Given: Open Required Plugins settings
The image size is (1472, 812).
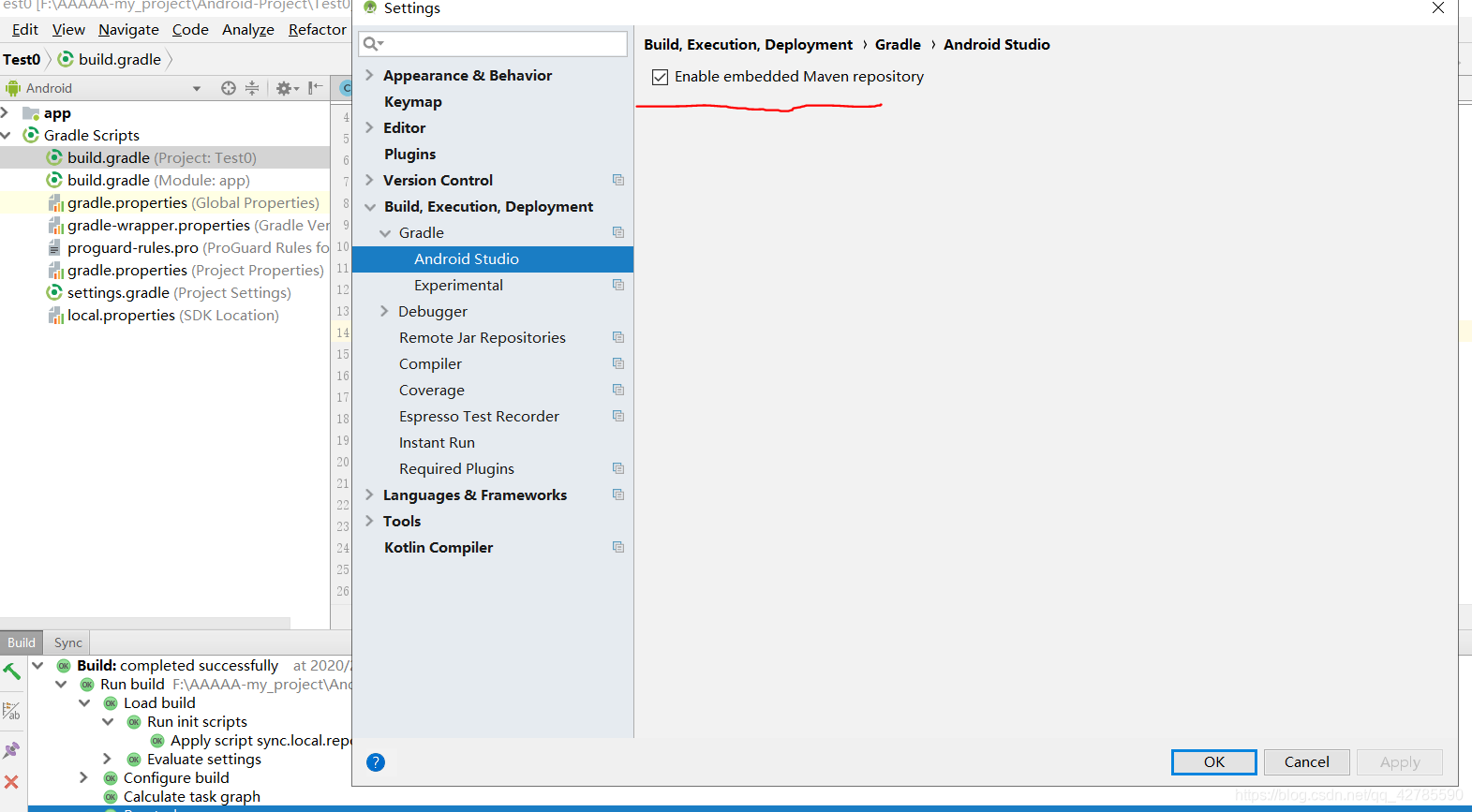Looking at the screenshot, I should 456,469.
